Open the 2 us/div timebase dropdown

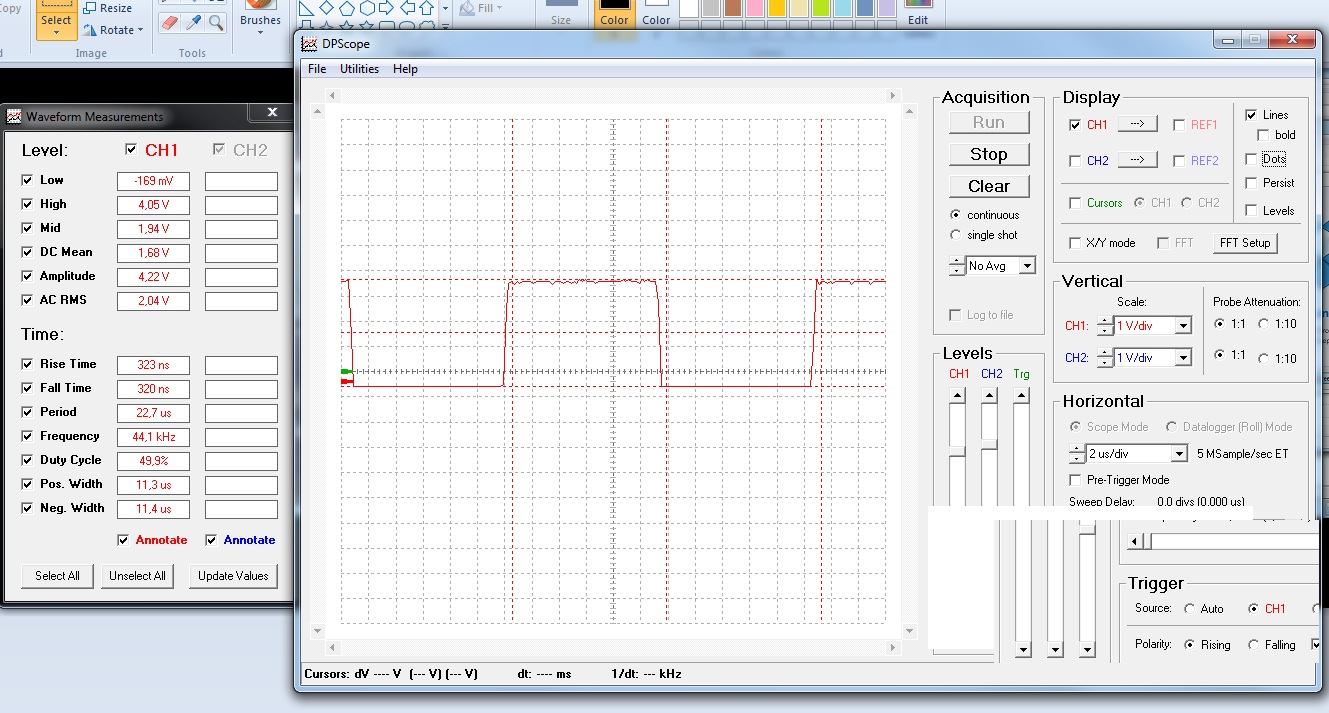click(1178, 454)
